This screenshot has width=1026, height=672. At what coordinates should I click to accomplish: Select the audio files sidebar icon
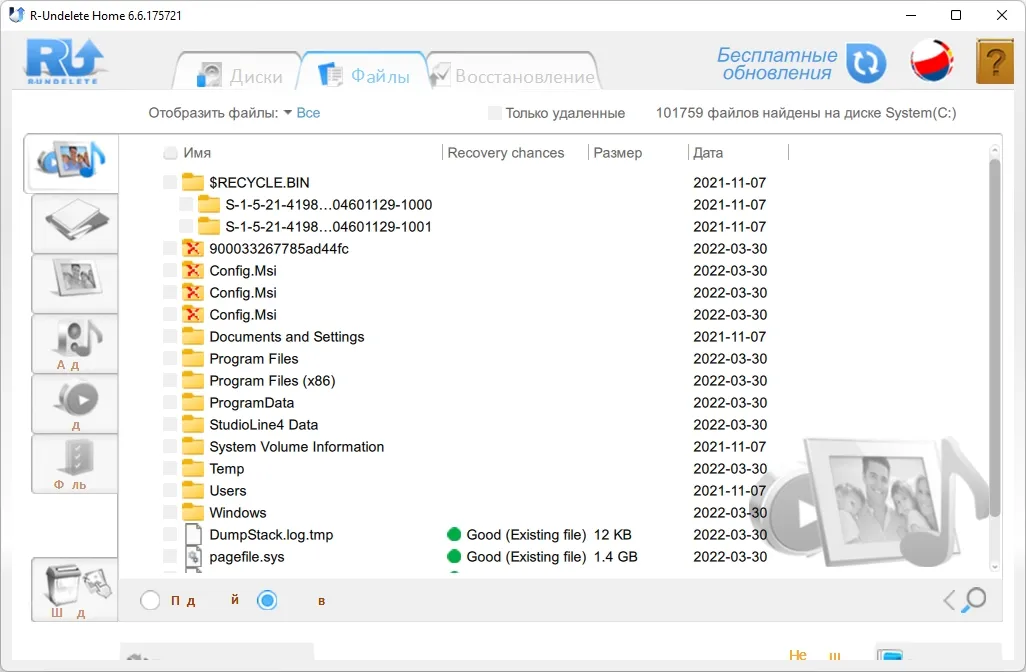[x=75, y=344]
